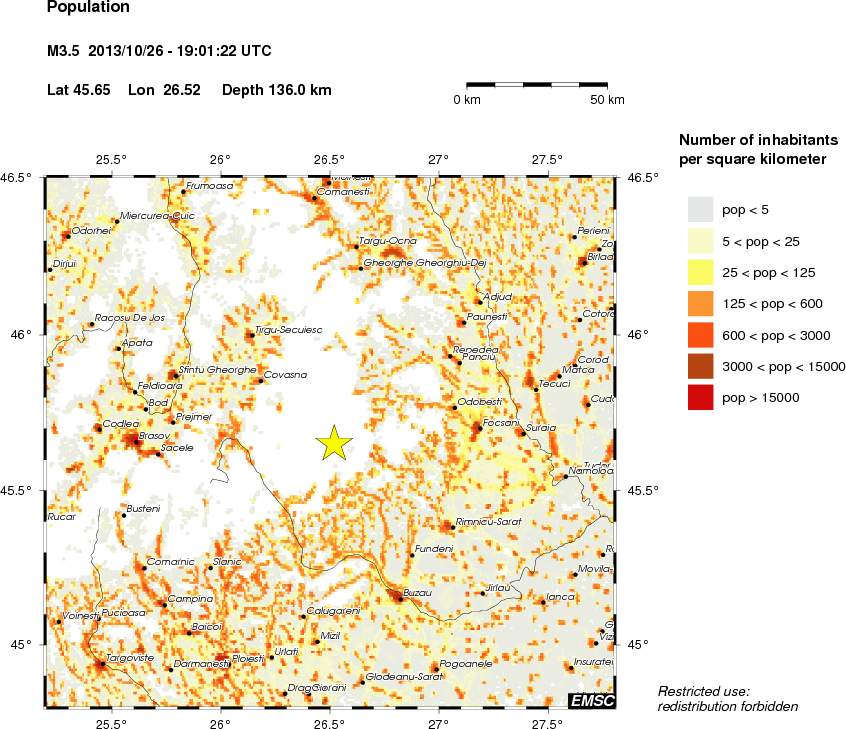Click the Rimnicu-Sarat city marker

tap(453, 528)
